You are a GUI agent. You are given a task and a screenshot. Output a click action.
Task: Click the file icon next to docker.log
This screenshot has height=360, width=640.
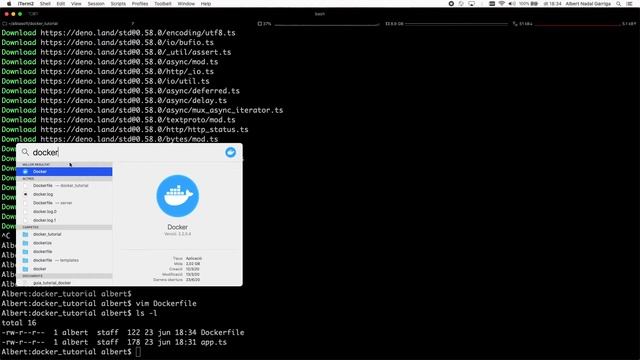[x=25, y=194]
